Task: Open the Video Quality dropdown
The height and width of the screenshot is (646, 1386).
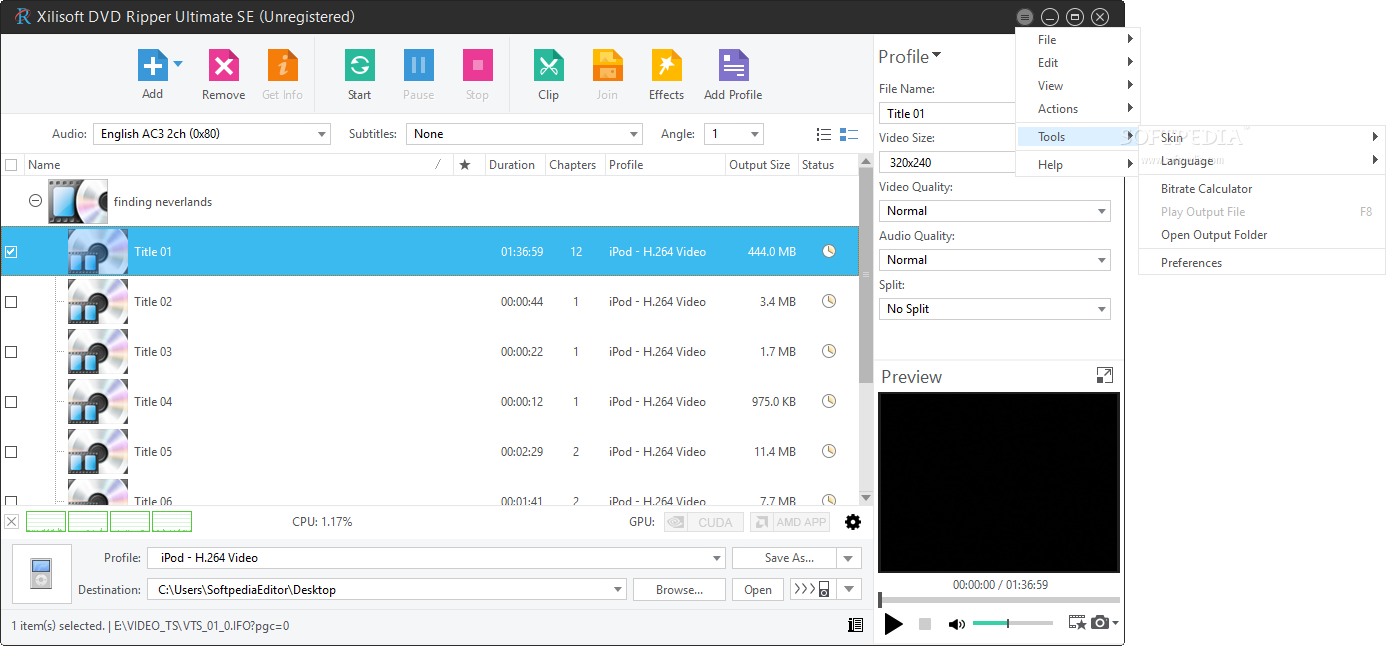Action: click(994, 211)
